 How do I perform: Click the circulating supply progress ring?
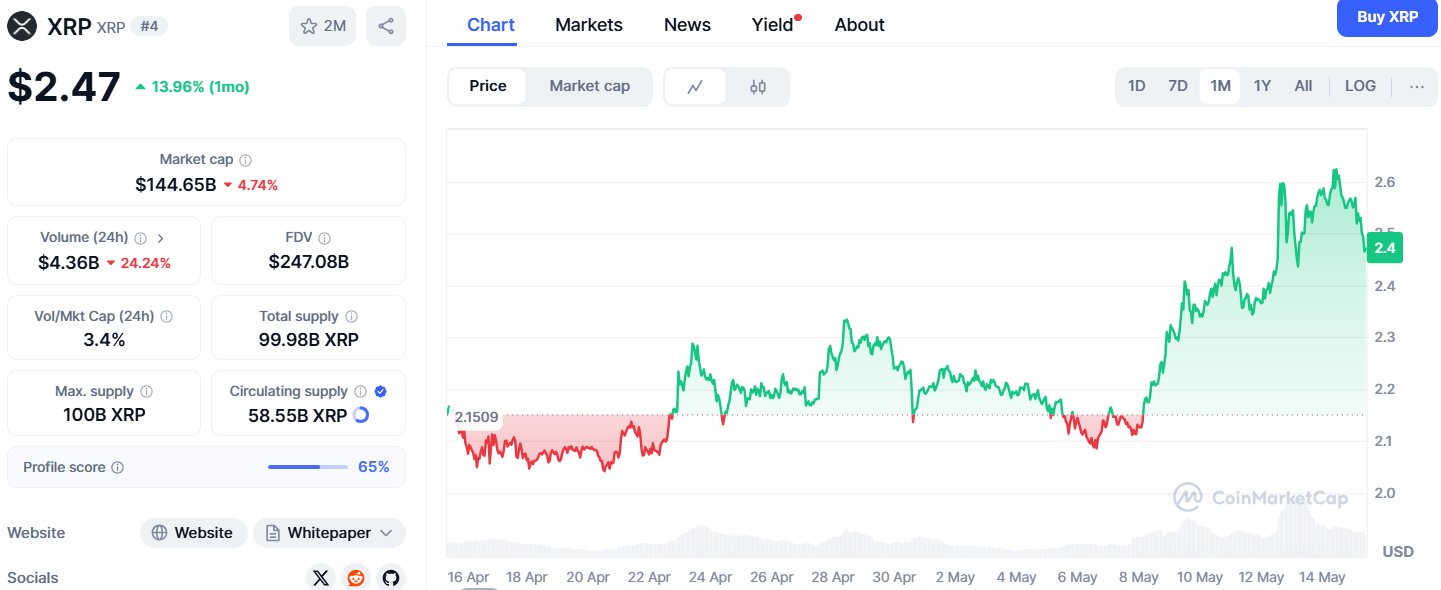(x=362, y=415)
